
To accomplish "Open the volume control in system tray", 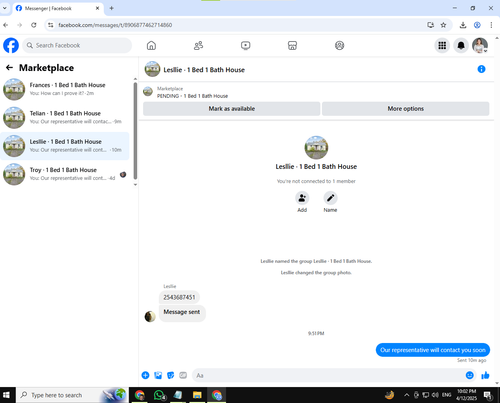I will (x=435, y=395).
